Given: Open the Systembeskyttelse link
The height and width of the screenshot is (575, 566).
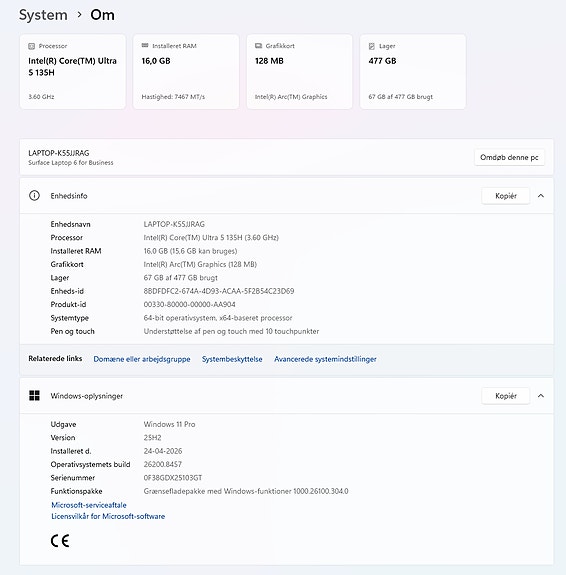Looking at the screenshot, I should 232,359.
